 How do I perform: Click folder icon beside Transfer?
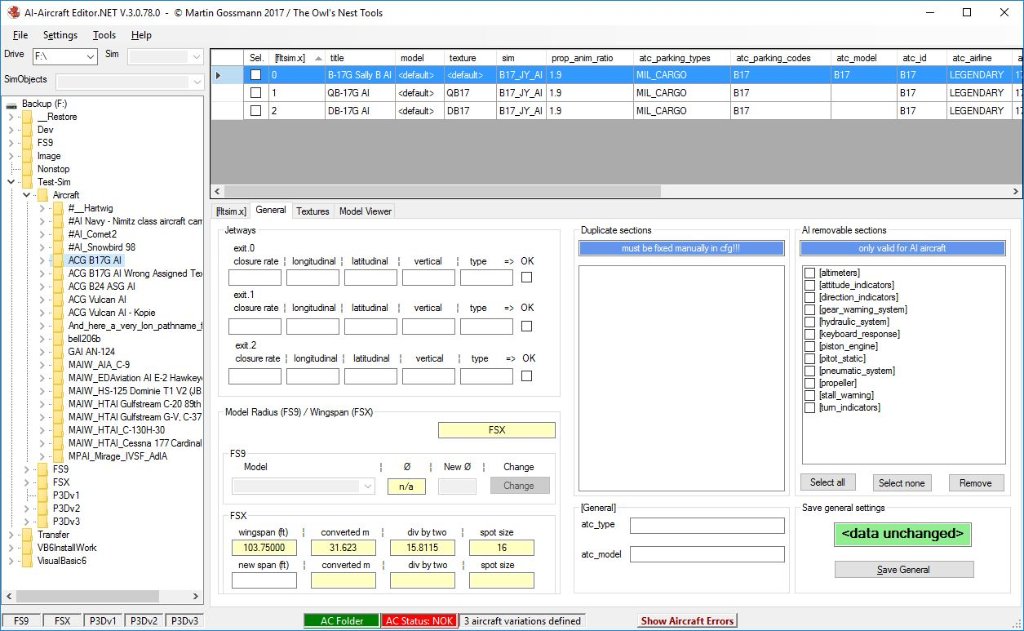point(27,534)
